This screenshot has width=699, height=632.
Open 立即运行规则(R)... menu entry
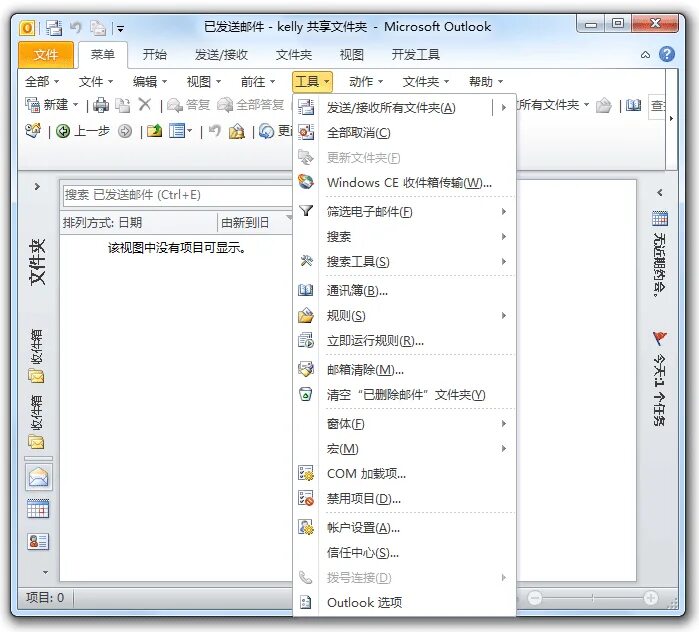point(404,341)
